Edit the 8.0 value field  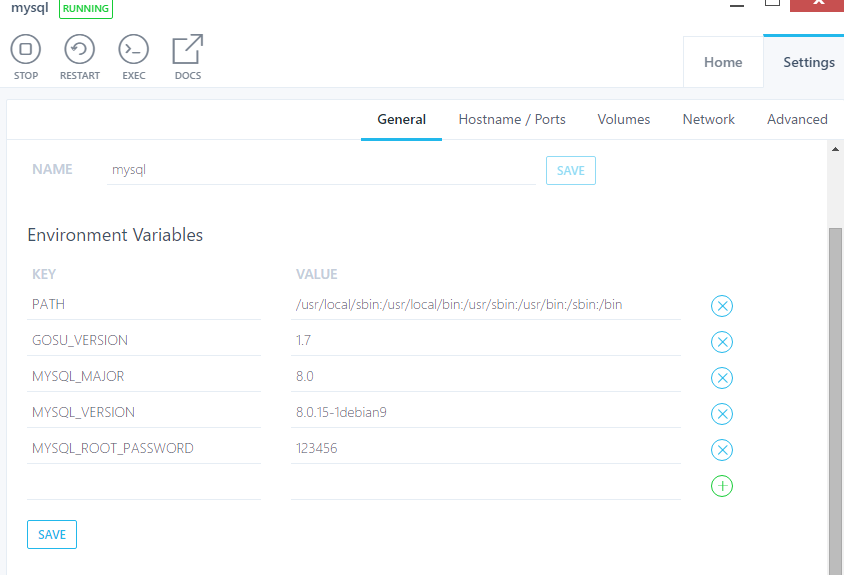pyautogui.click(x=486, y=377)
